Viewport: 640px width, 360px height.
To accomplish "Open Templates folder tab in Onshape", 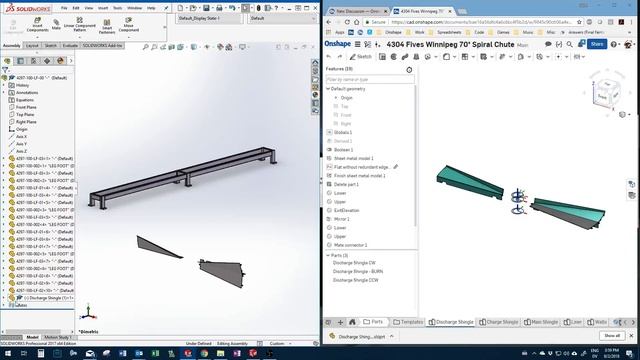I will pos(408,322).
